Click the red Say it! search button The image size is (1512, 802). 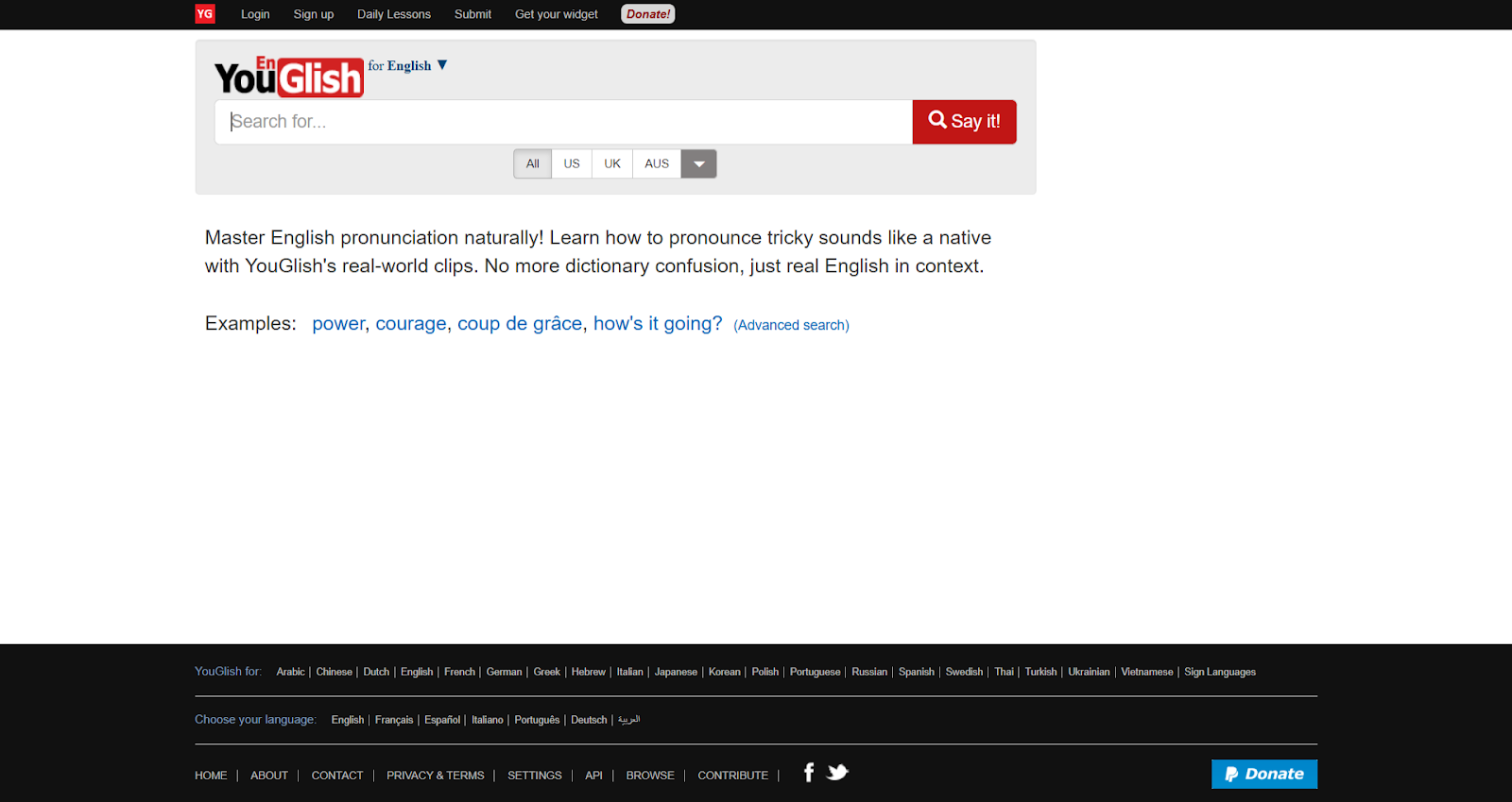coord(964,122)
